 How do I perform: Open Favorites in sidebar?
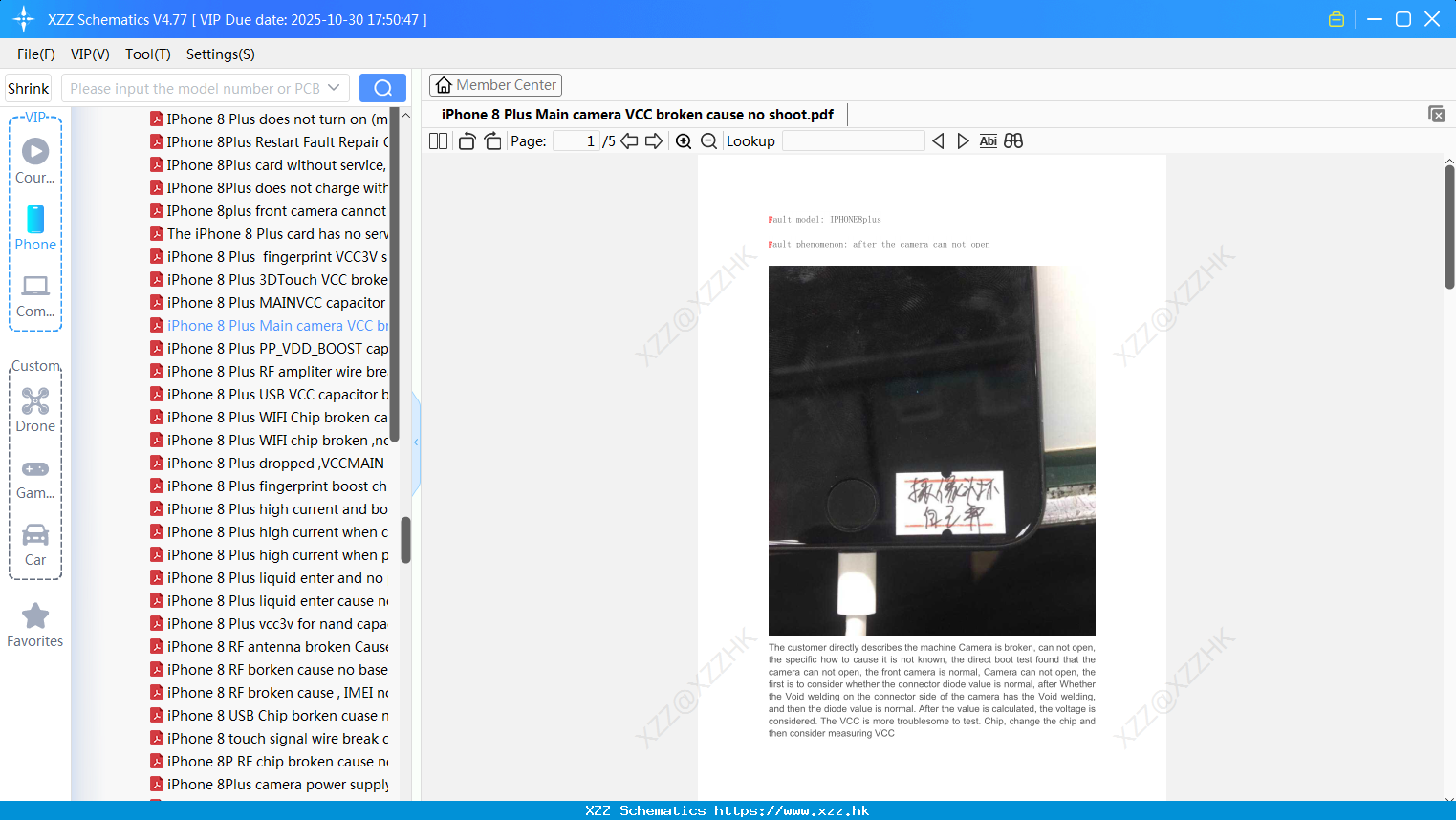[x=35, y=626]
